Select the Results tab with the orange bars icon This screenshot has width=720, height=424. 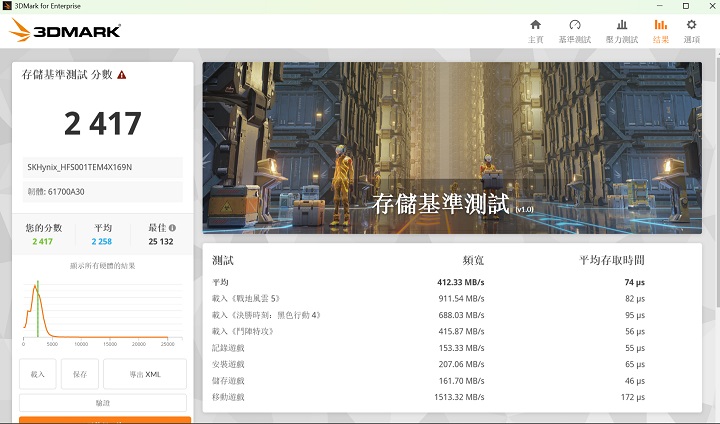pos(661,31)
